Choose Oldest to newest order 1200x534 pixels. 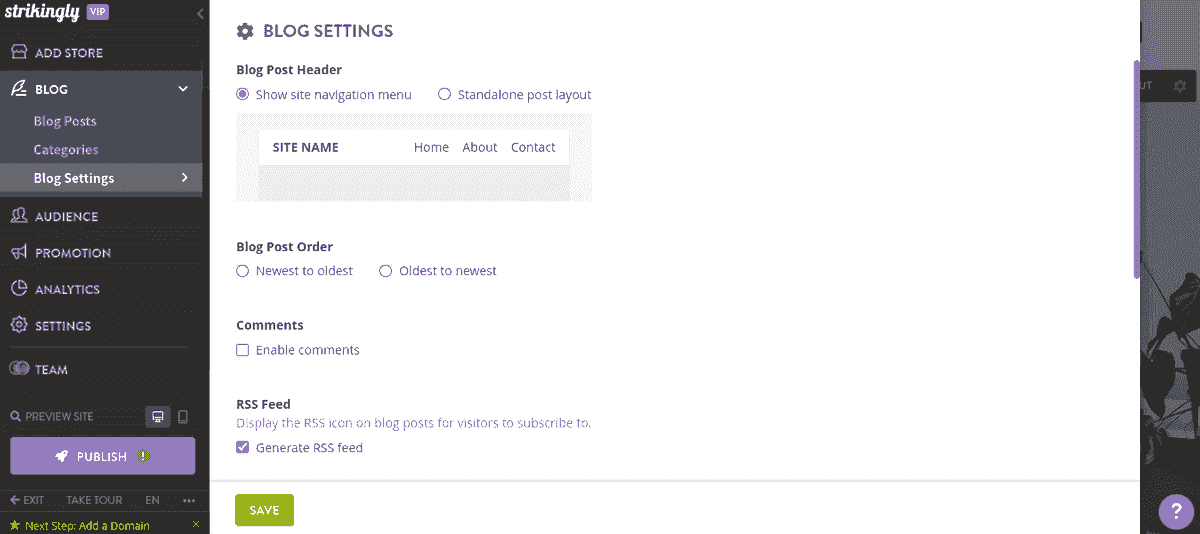385,271
